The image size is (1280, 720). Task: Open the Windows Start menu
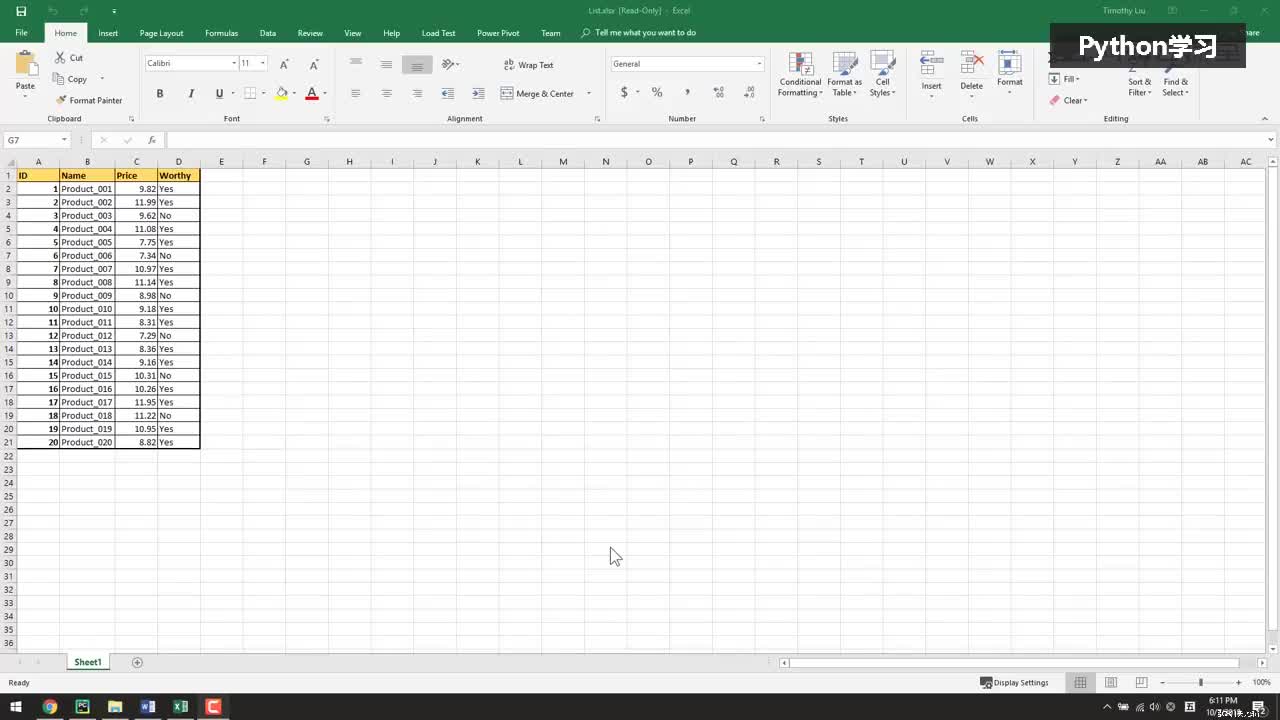(x=16, y=707)
